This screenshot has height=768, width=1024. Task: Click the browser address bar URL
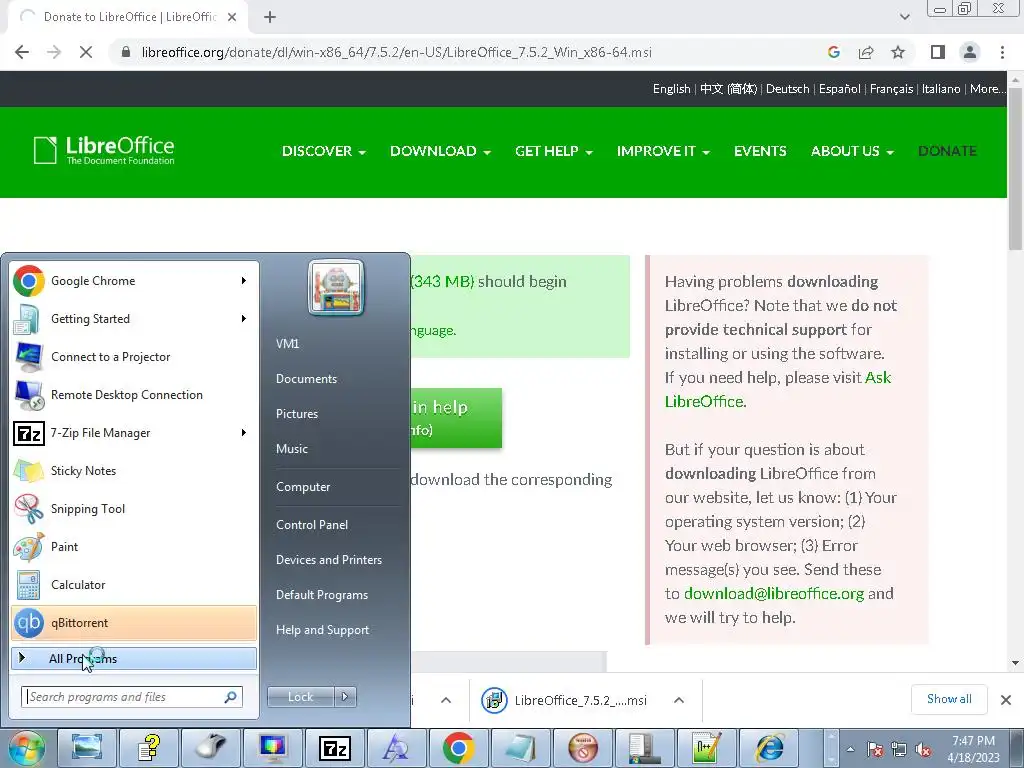coord(396,52)
